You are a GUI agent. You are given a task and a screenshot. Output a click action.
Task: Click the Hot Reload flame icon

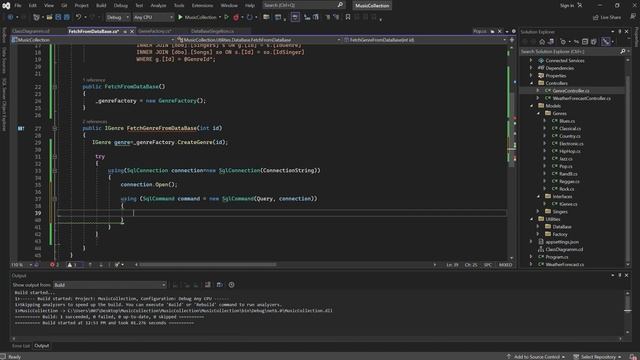(236, 17)
